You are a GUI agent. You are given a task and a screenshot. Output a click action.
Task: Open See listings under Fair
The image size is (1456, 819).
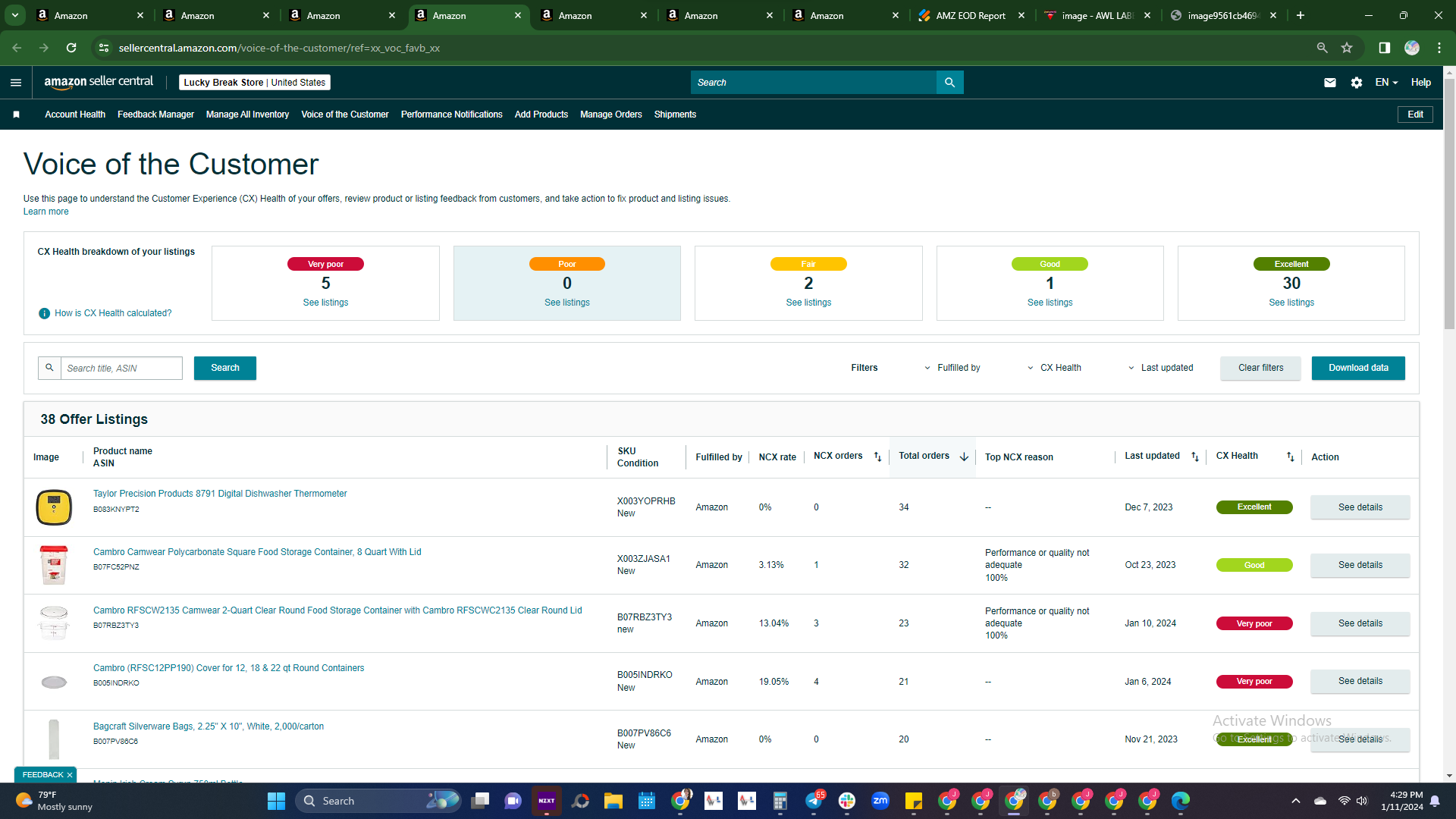pyautogui.click(x=808, y=303)
